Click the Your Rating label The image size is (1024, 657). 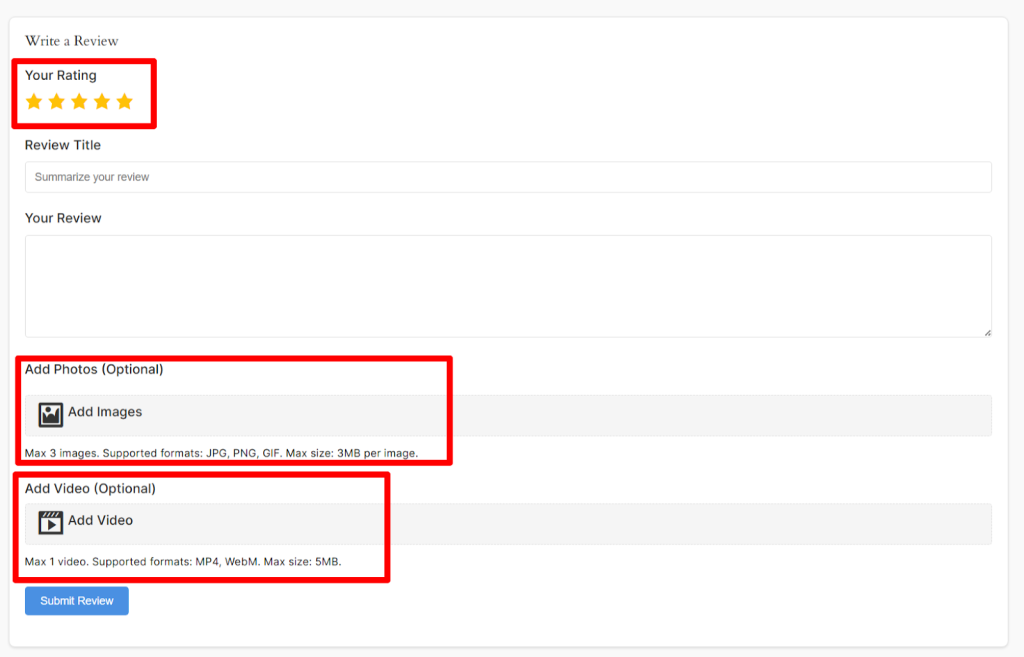click(x=61, y=75)
